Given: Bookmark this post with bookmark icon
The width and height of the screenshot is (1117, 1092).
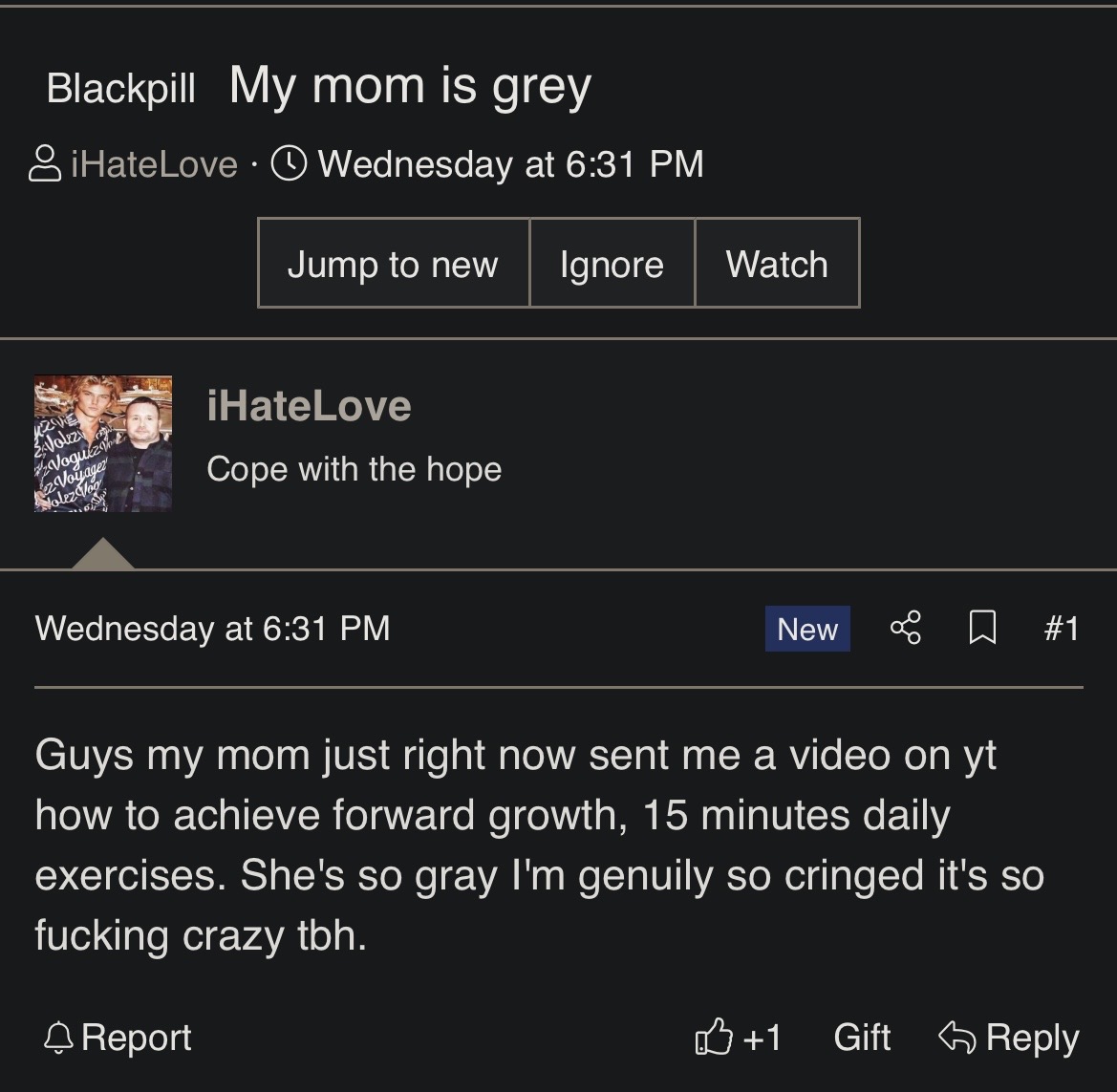Looking at the screenshot, I should coord(982,629).
